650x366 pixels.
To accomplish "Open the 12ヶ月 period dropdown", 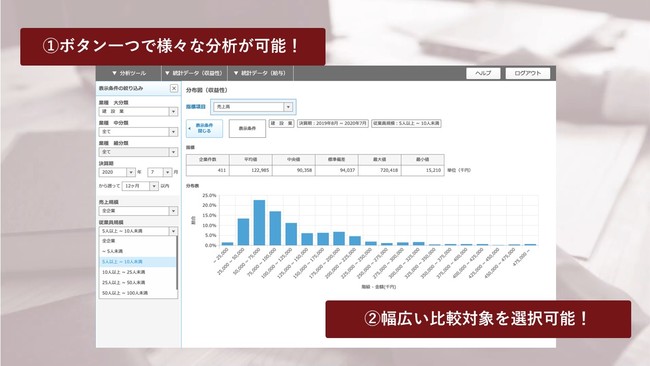I will pyautogui.click(x=140, y=186).
